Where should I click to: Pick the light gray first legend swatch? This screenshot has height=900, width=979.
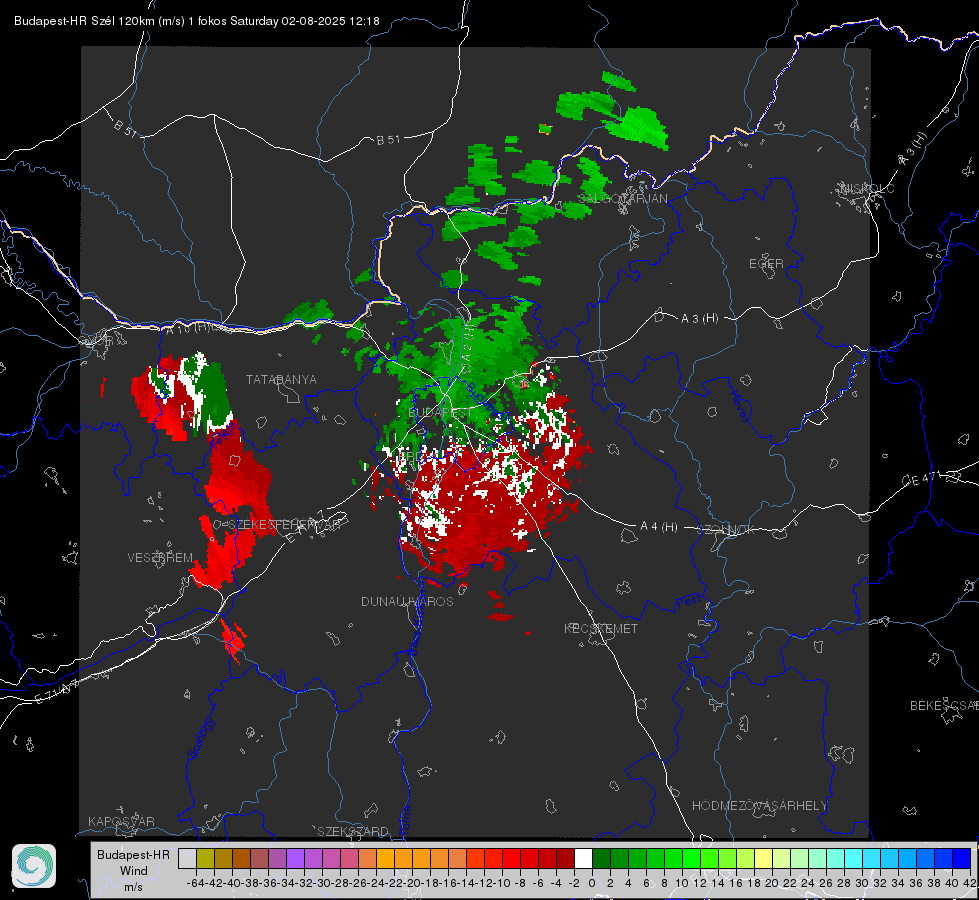tap(187, 858)
